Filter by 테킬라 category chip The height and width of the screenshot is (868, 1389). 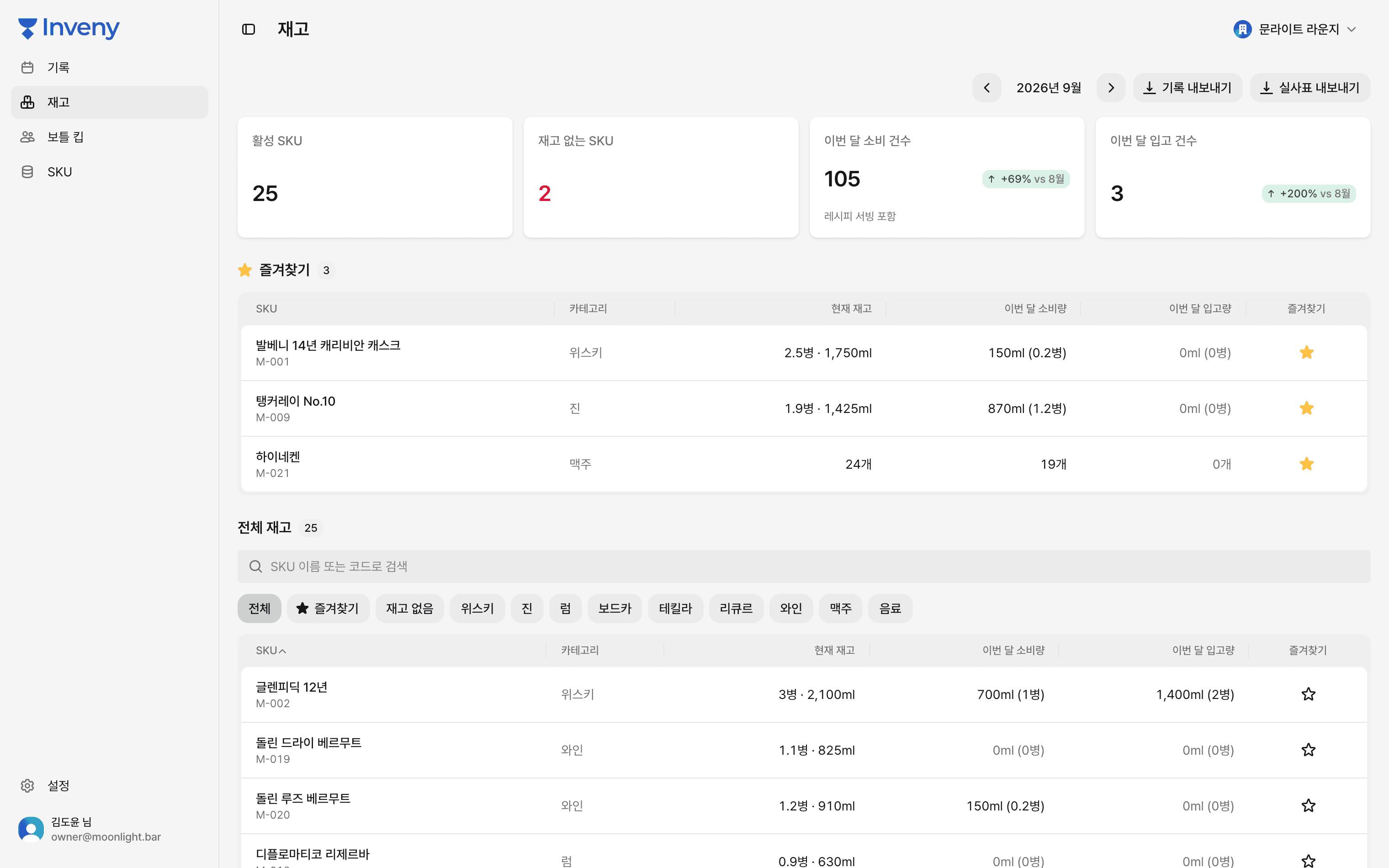(676, 609)
